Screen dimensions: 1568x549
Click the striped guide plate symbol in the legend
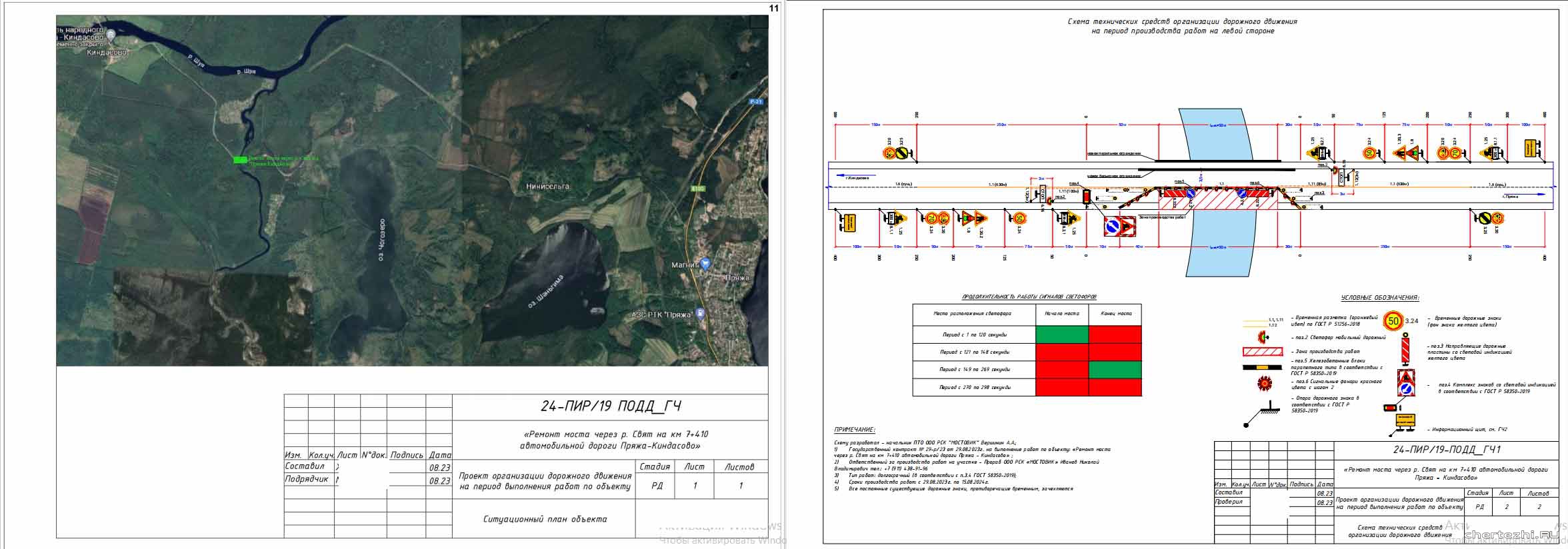coord(1404,349)
